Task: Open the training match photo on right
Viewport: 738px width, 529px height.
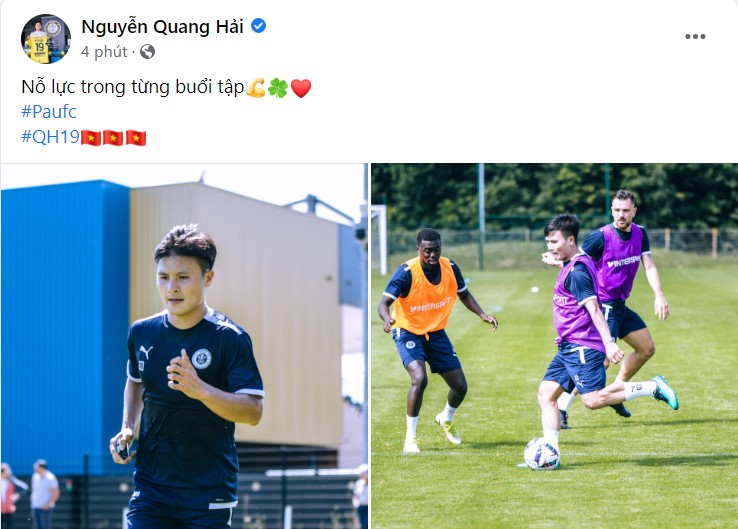Action: tap(554, 346)
